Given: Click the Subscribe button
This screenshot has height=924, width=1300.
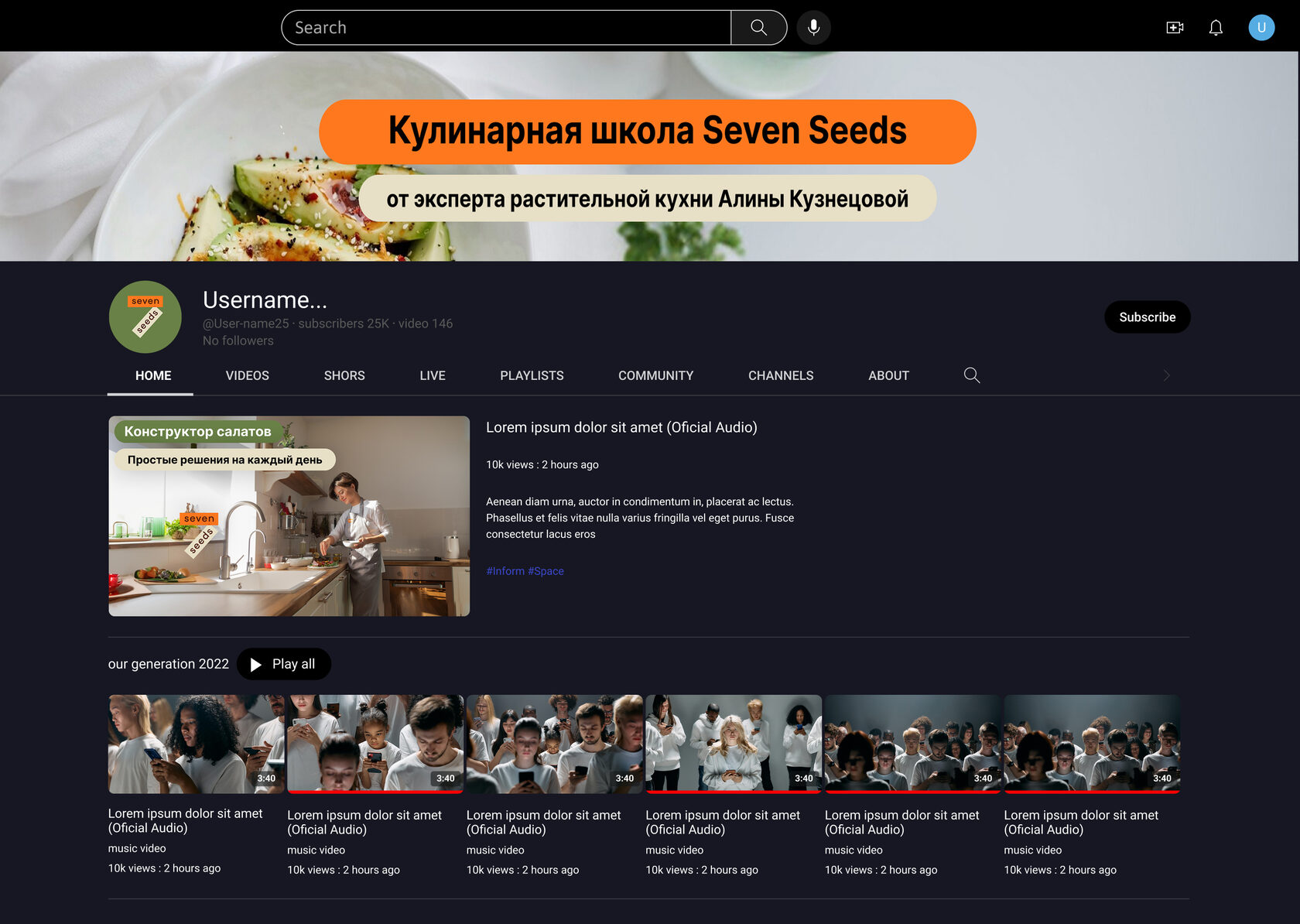Looking at the screenshot, I should (x=1148, y=317).
